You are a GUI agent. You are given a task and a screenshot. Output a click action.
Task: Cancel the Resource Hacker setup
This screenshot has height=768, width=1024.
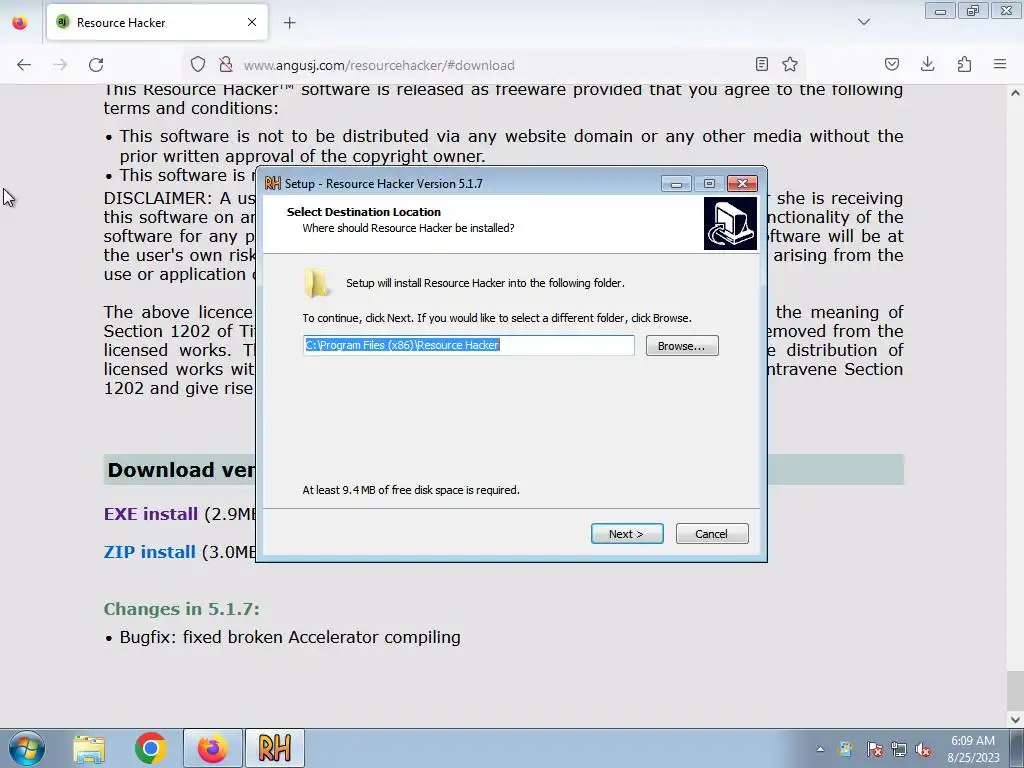click(x=712, y=534)
